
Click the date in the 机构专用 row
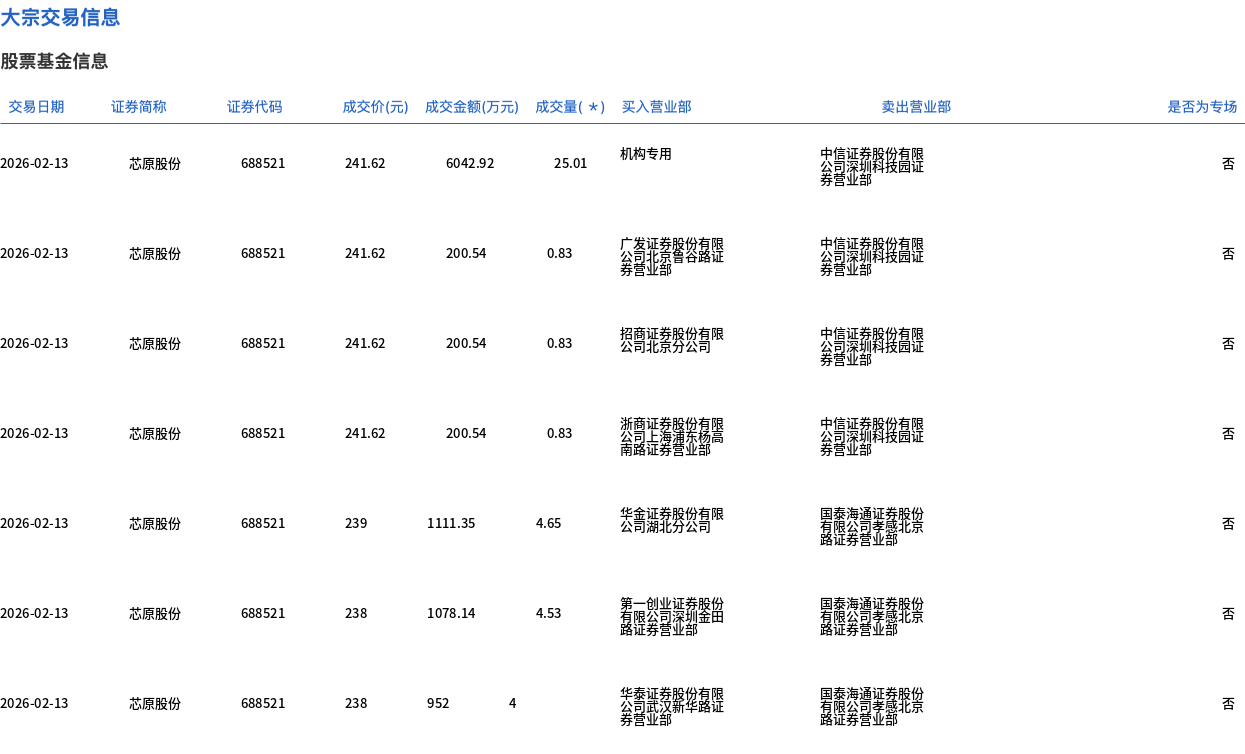[x=34, y=163]
